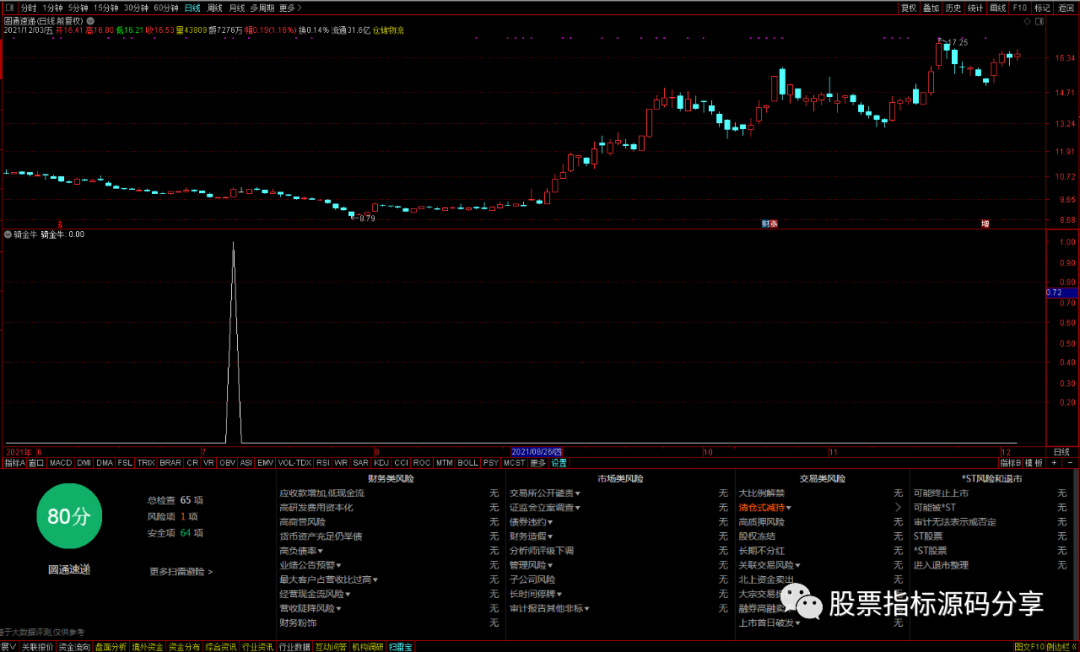Expand the 高负债率 risk item
The image size is (1080, 652).
point(301,551)
